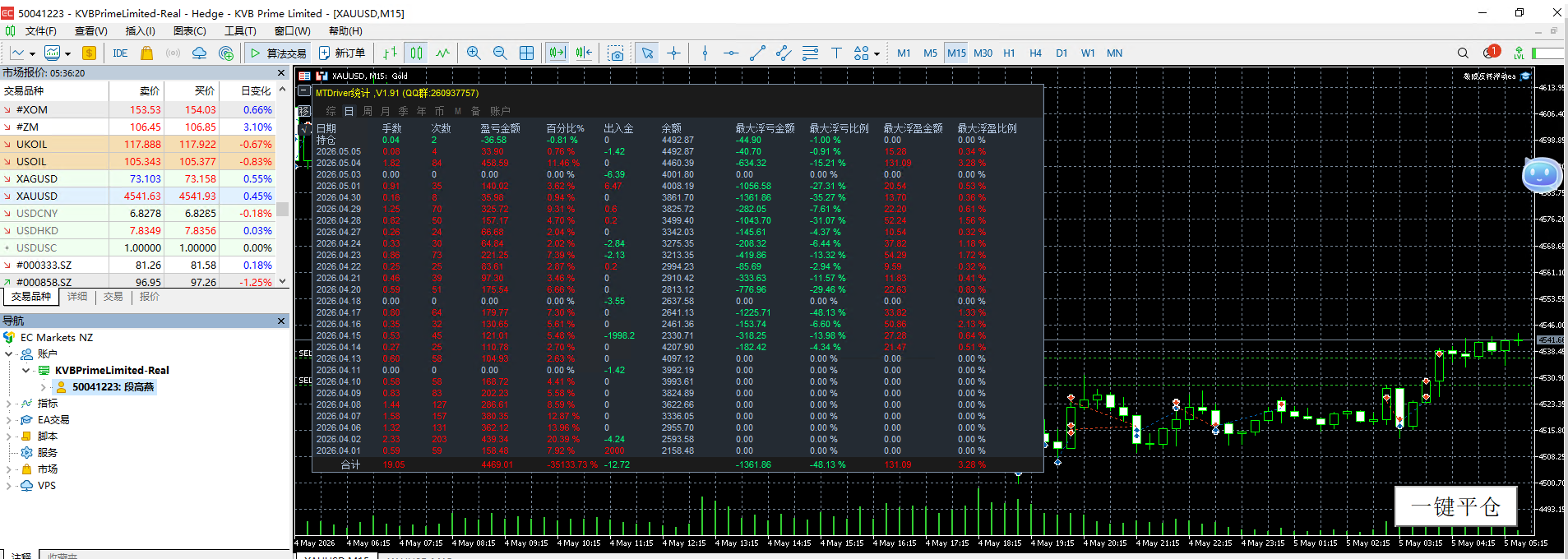The width and height of the screenshot is (1568, 559).
Task: Select the 账户 tab in MTDriver stats
Action: tap(500, 111)
